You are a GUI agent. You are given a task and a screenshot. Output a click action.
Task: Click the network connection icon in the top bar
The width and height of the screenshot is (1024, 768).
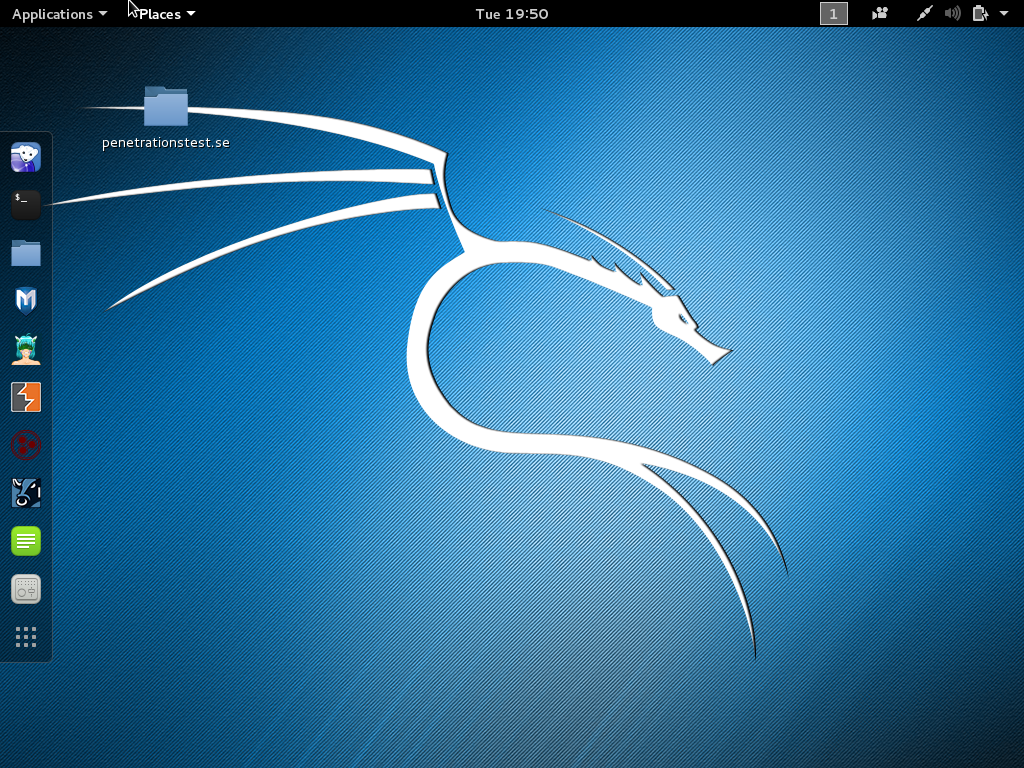coord(926,14)
